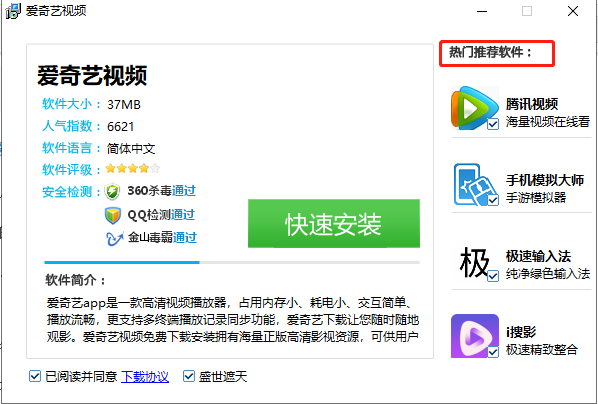Image resolution: width=598 pixels, height=404 pixels.
Task: Click 通过 next to 360杀毒
Action: (x=184, y=190)
